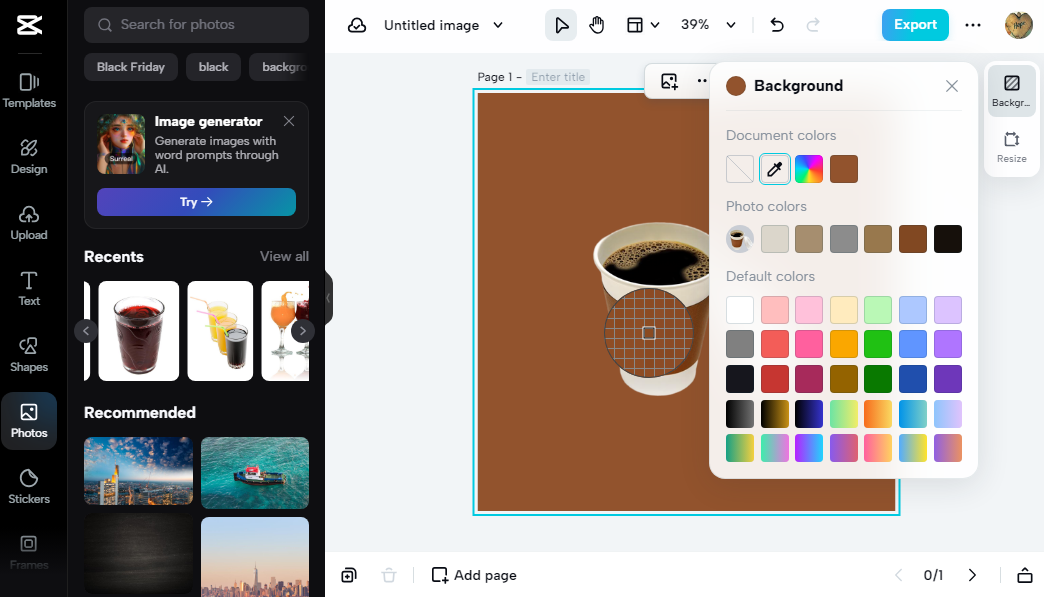
Task: Open the 39% zoom level dropdown
Action: point(708,25)
